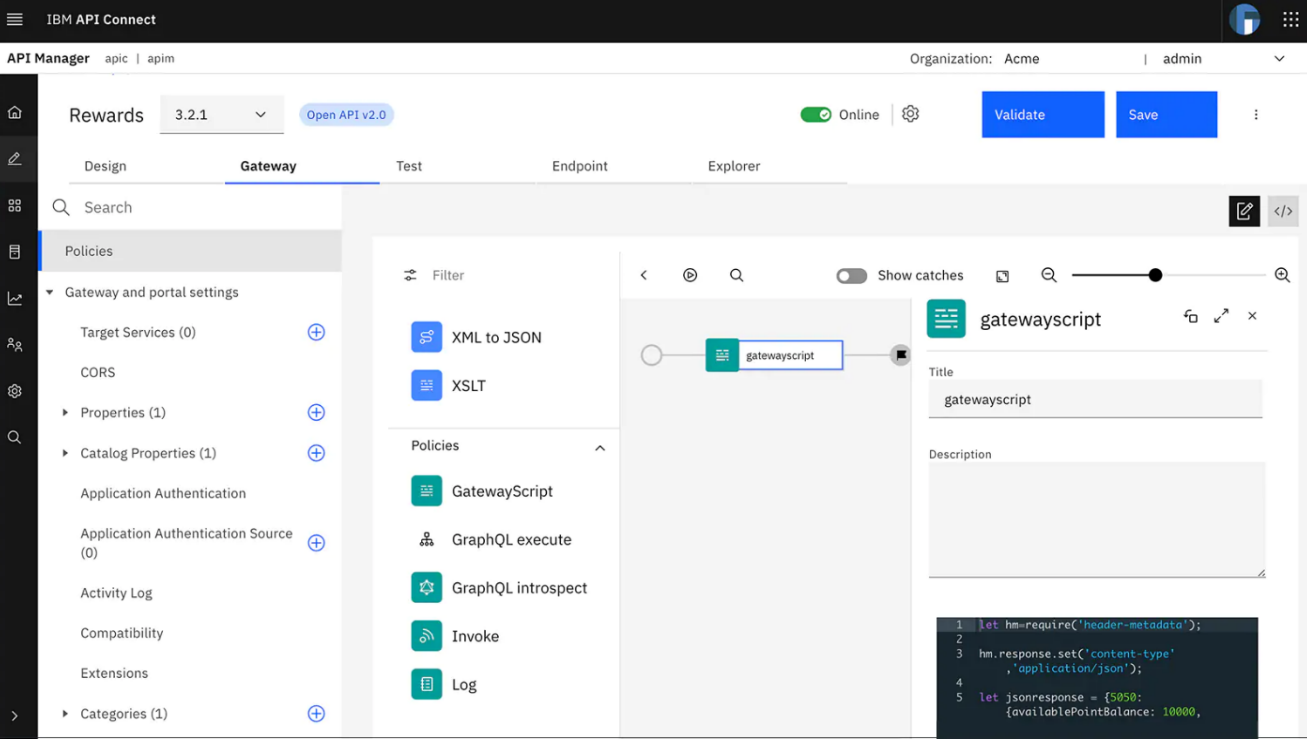
Task: Zoom in the assembly canvas
Action: 1282,275
